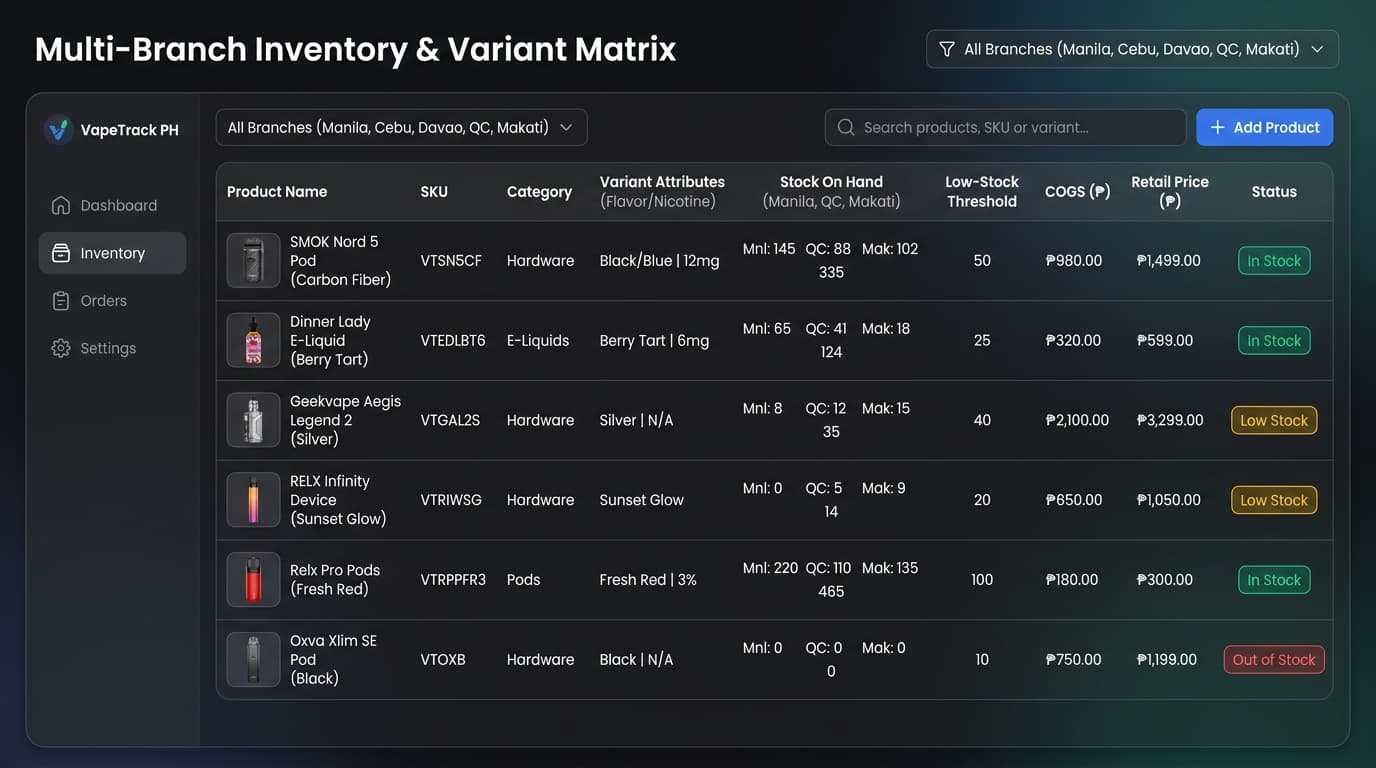The image size is (1376, 768).
Task: Open Dinner Lady E-Liquid product image
Action: (253, 341)
